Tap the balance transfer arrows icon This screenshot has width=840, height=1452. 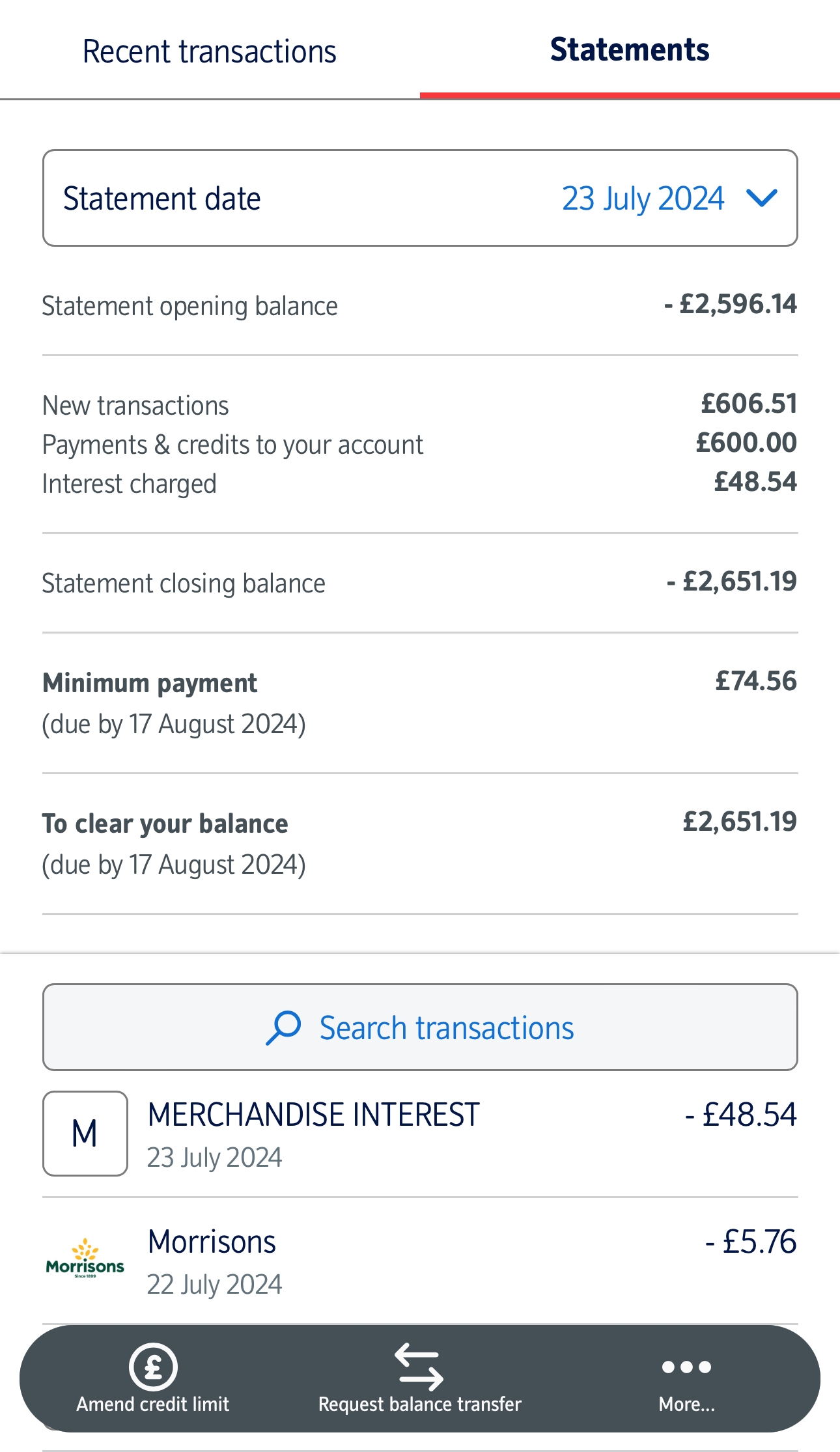tap(419, 1366)
